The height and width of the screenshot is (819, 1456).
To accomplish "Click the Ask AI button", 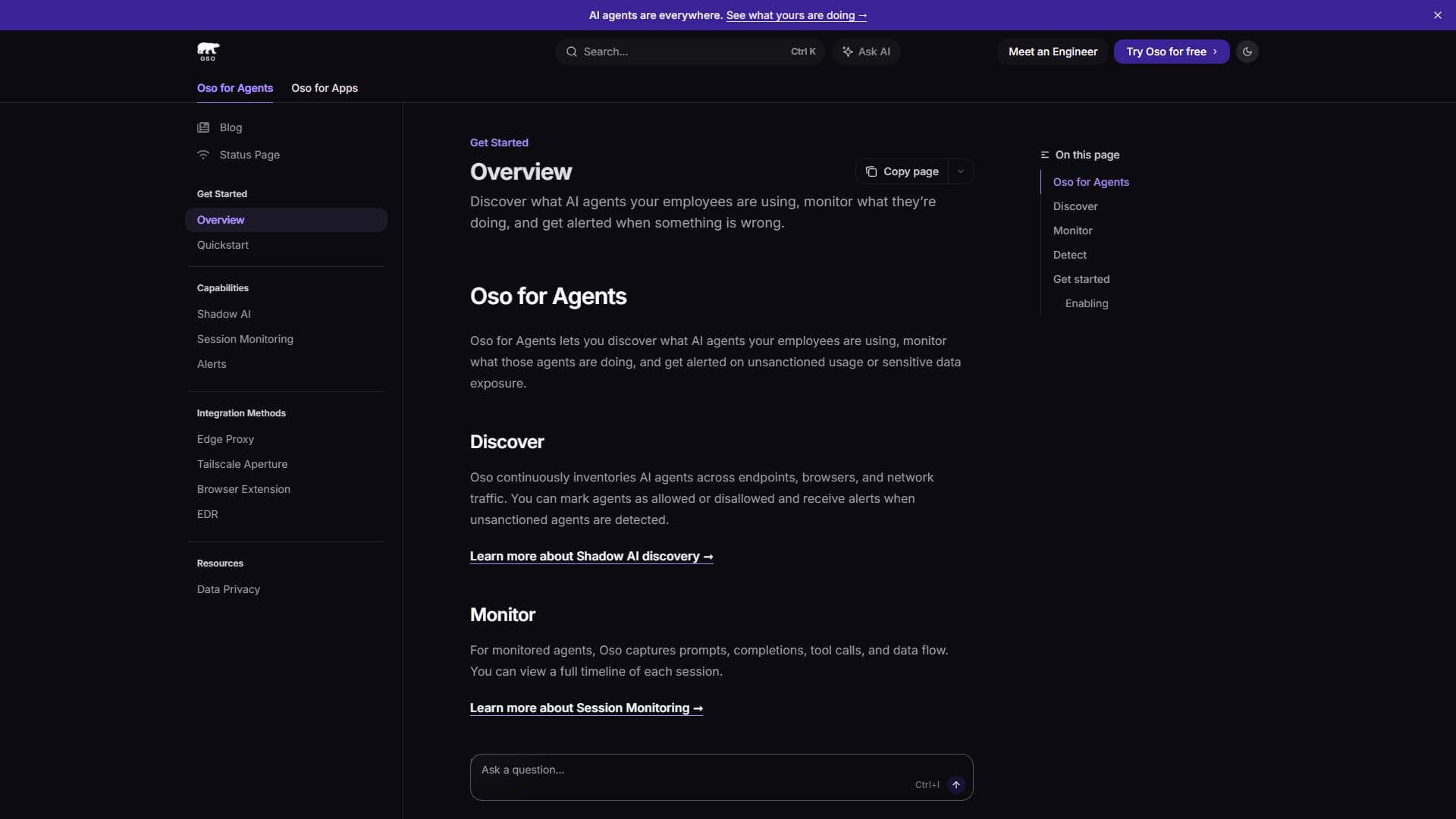I will (866, 52).
